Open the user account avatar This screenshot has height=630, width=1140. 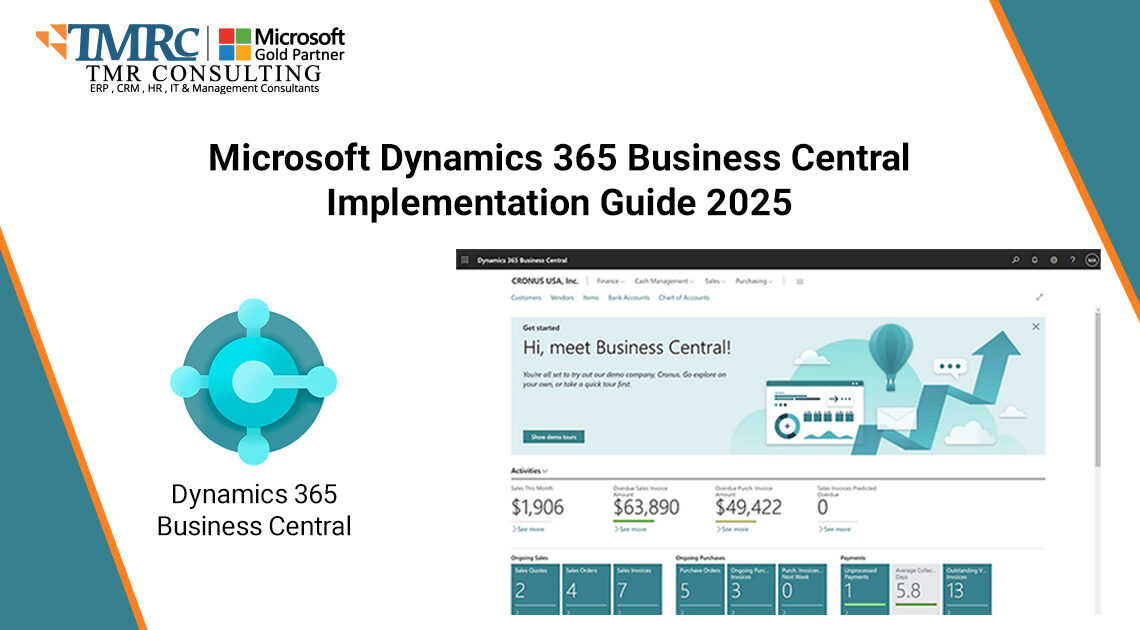(1091, 259)
